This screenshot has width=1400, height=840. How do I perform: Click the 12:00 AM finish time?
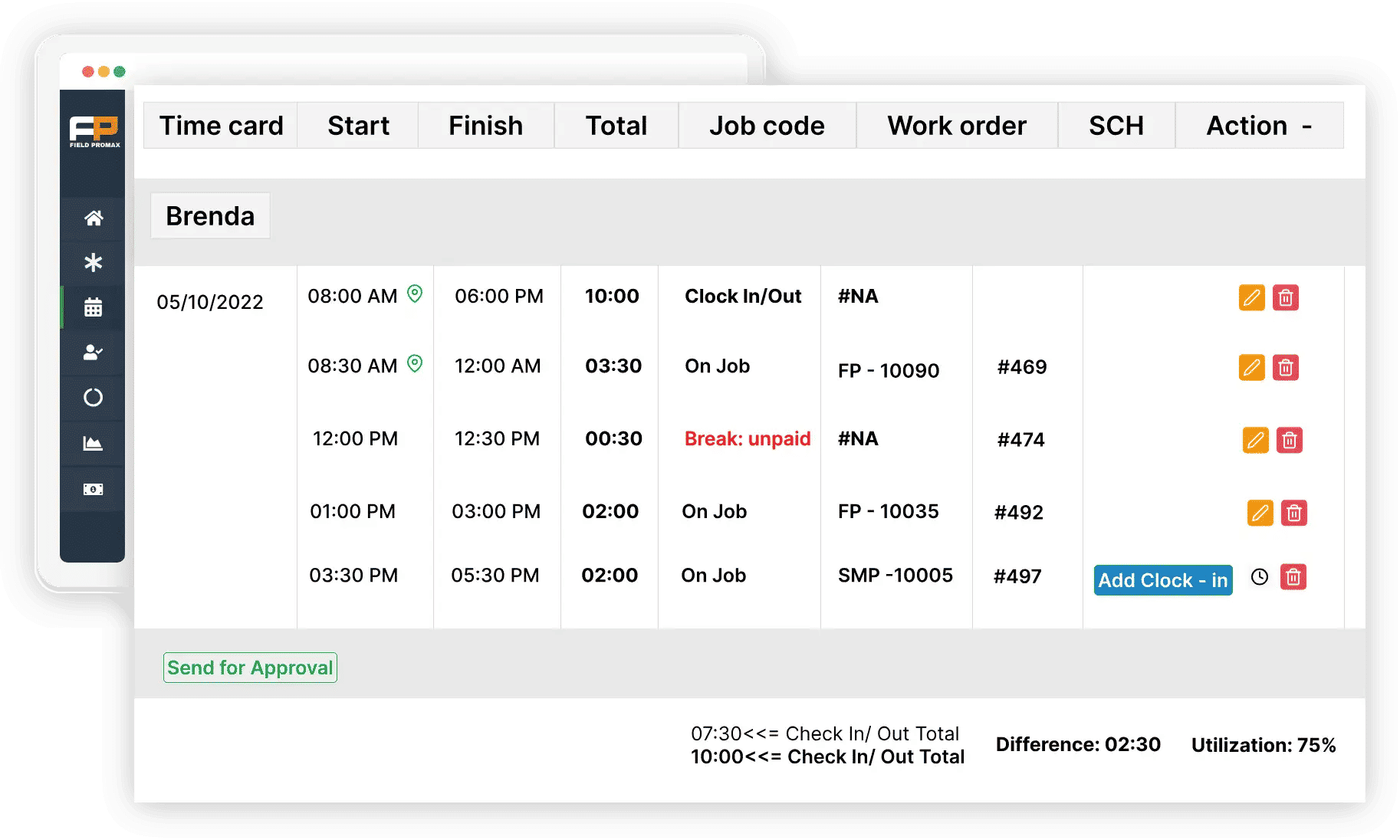498,366
